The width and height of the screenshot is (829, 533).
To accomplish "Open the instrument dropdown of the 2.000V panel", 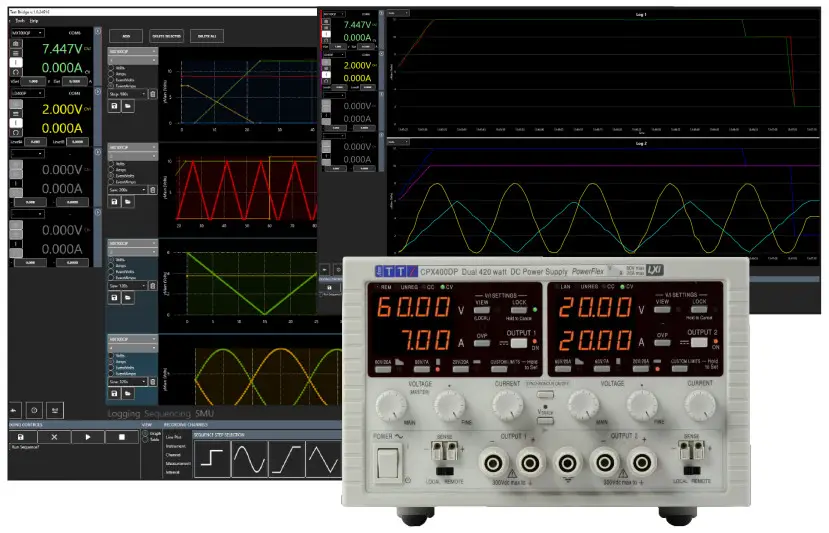I will pos(27,93).
